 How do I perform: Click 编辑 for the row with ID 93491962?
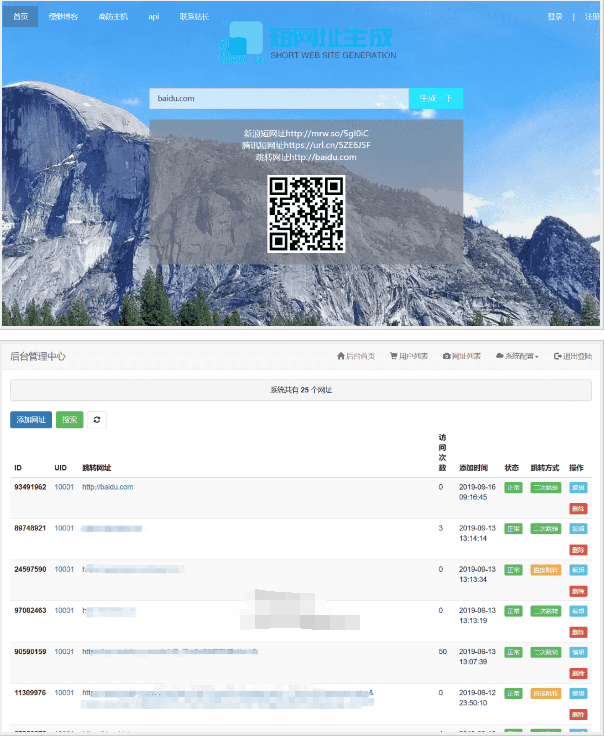[578, 487]
